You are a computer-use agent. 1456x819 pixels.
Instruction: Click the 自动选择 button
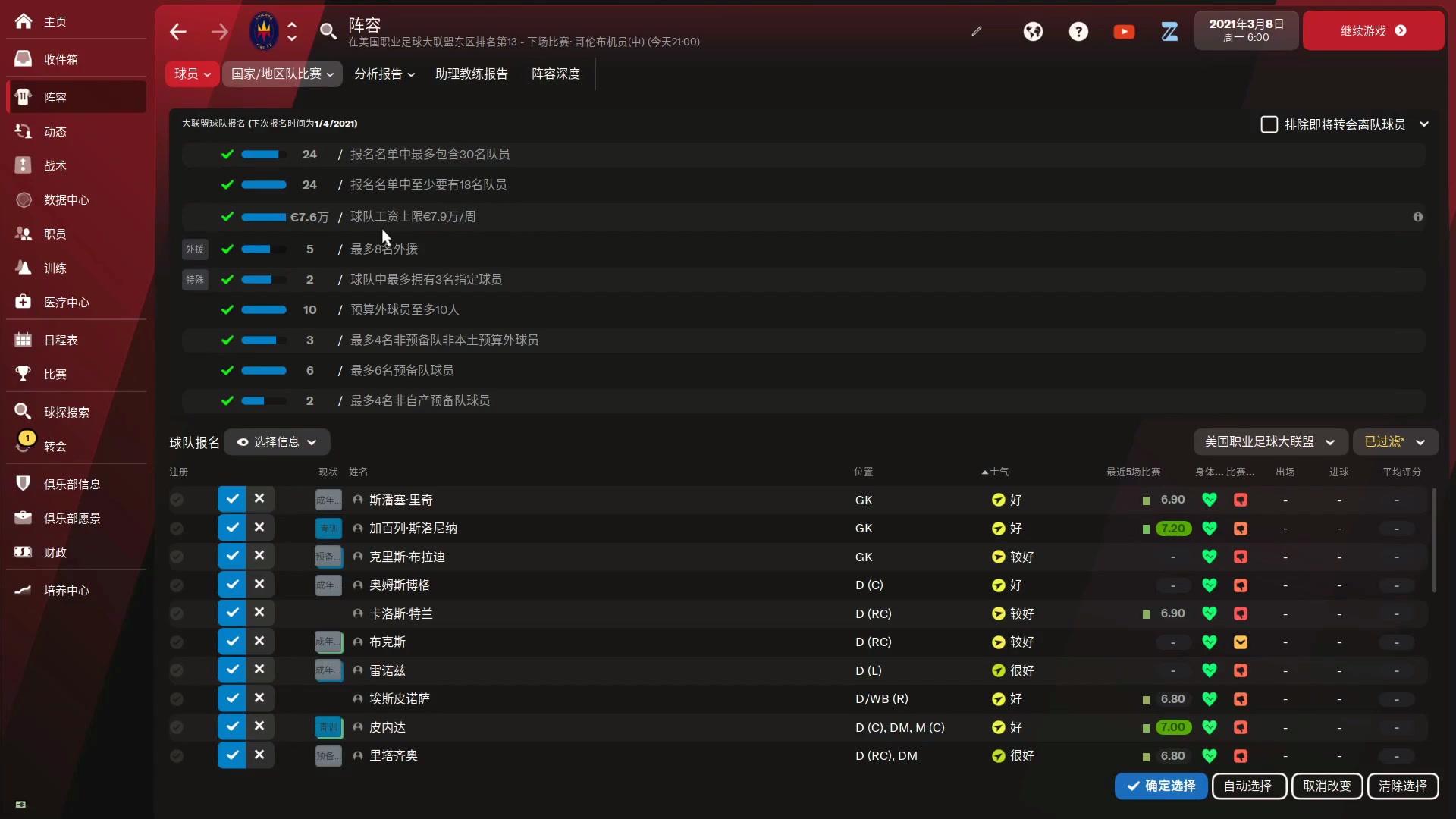1248,786
